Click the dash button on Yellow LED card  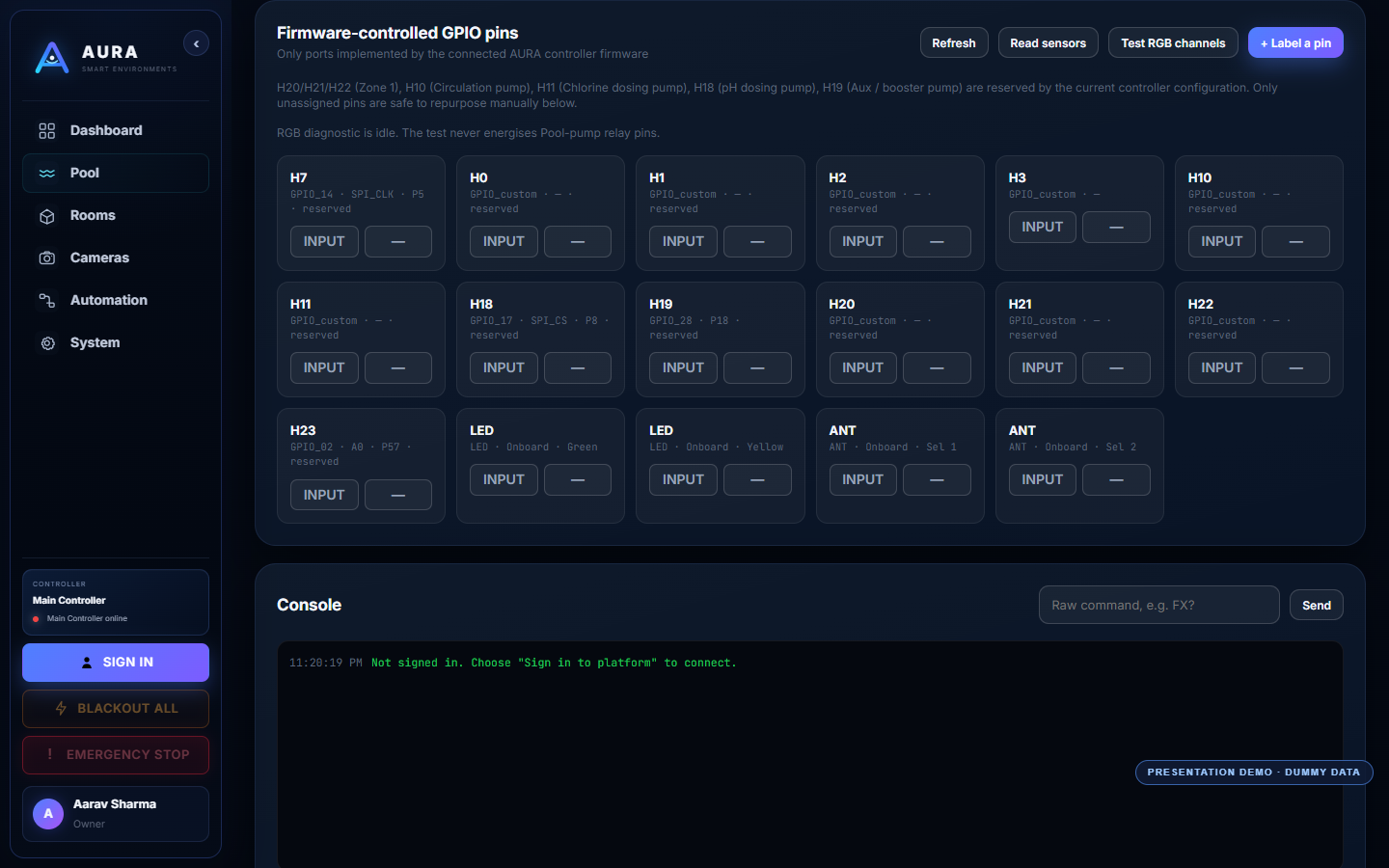(x=757, y=479)
